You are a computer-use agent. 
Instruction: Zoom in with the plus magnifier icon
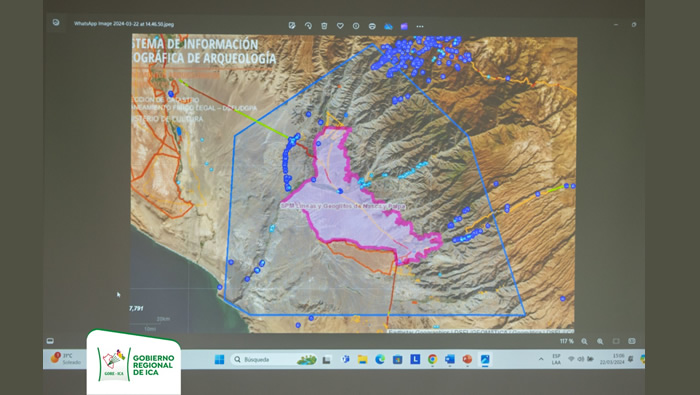[x=600, y=341]
